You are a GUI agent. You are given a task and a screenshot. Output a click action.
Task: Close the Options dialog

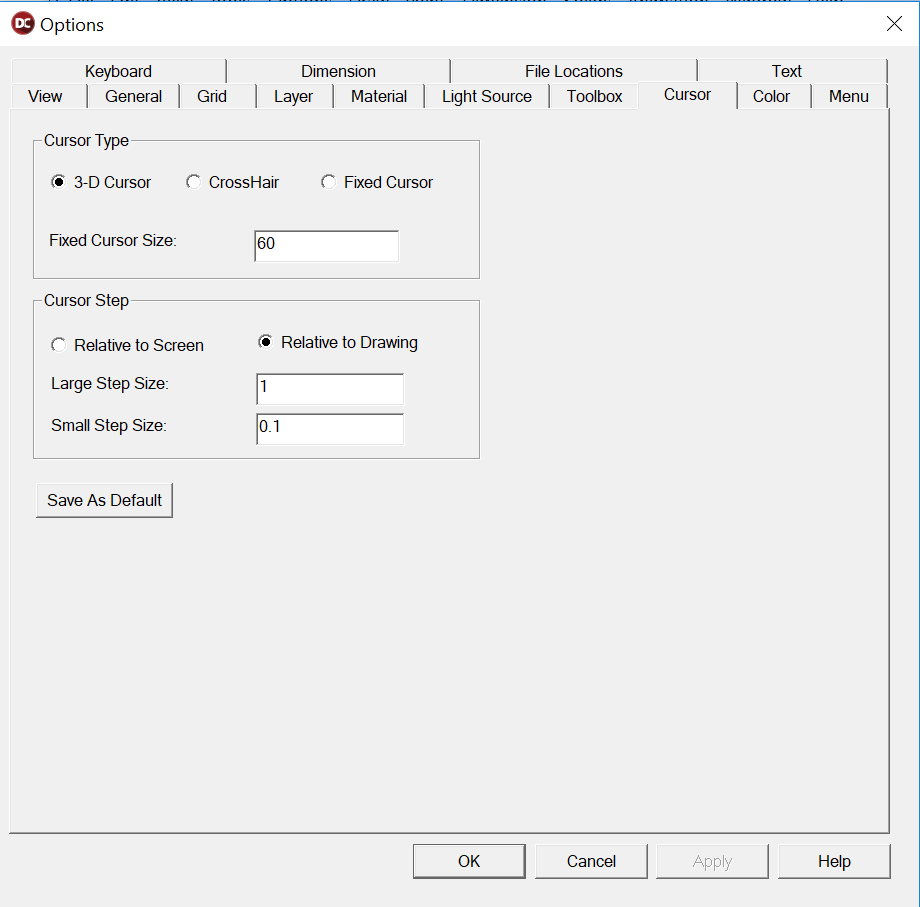tap(894, 23)
